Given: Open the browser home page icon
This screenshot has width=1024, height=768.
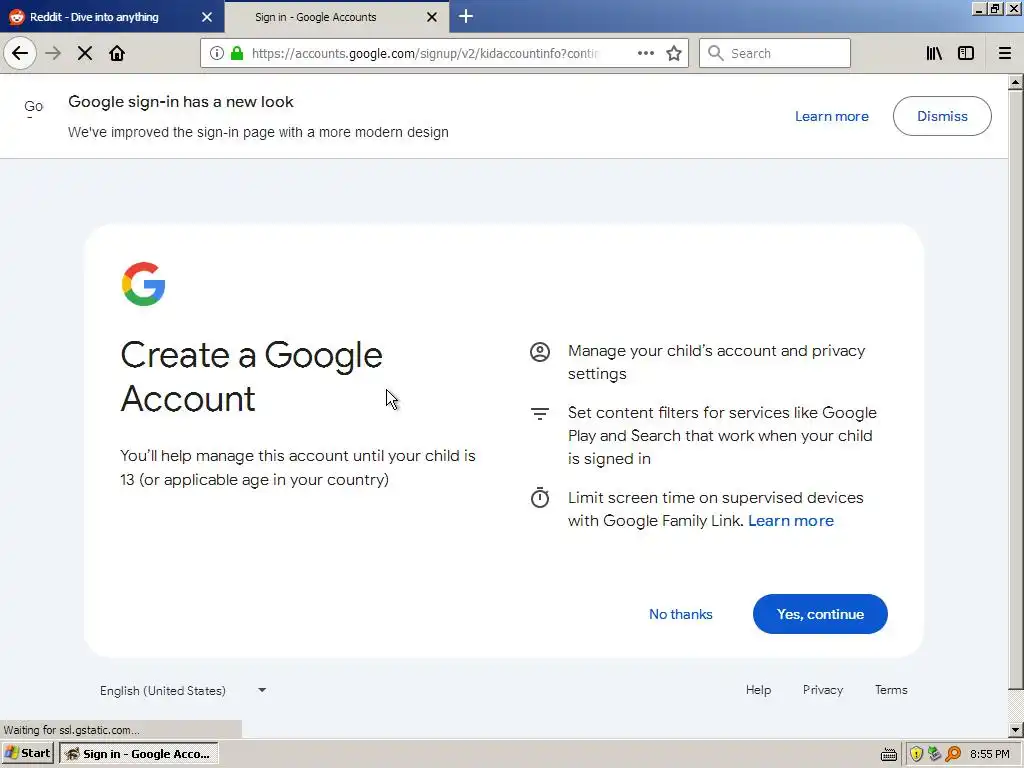Looking at the screenshot, I should click(x=117, y=53).
